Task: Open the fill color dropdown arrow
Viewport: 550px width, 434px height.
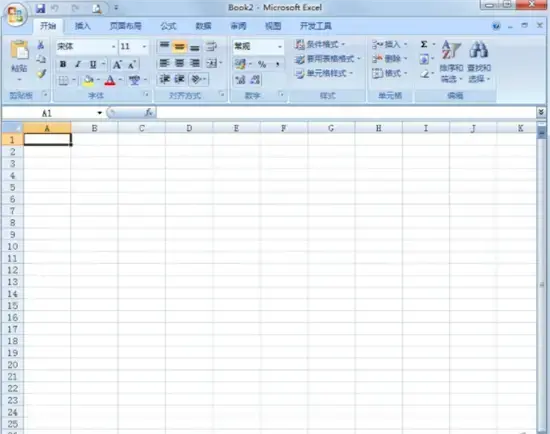Action: pos(98,80)
